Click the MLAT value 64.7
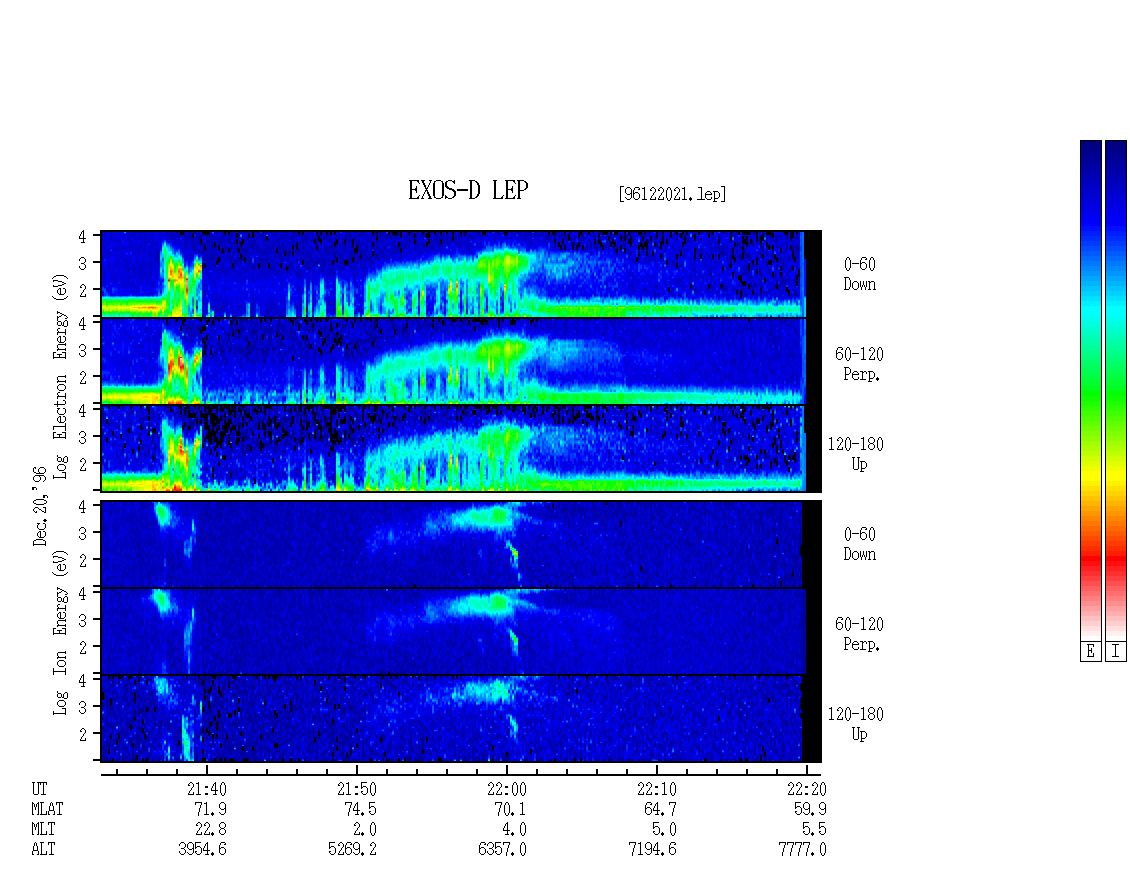 point(660,809)
